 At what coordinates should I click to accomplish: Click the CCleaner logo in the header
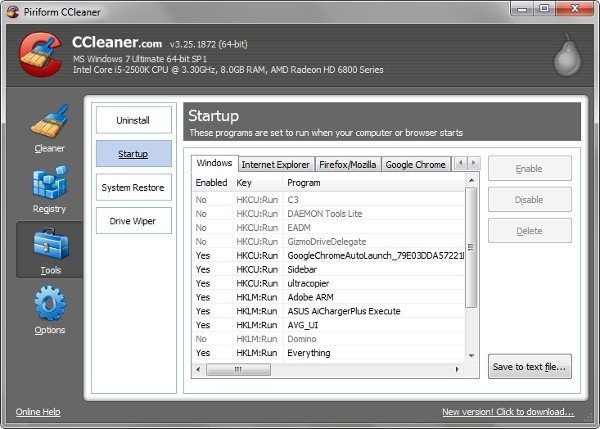pos(41,54)
